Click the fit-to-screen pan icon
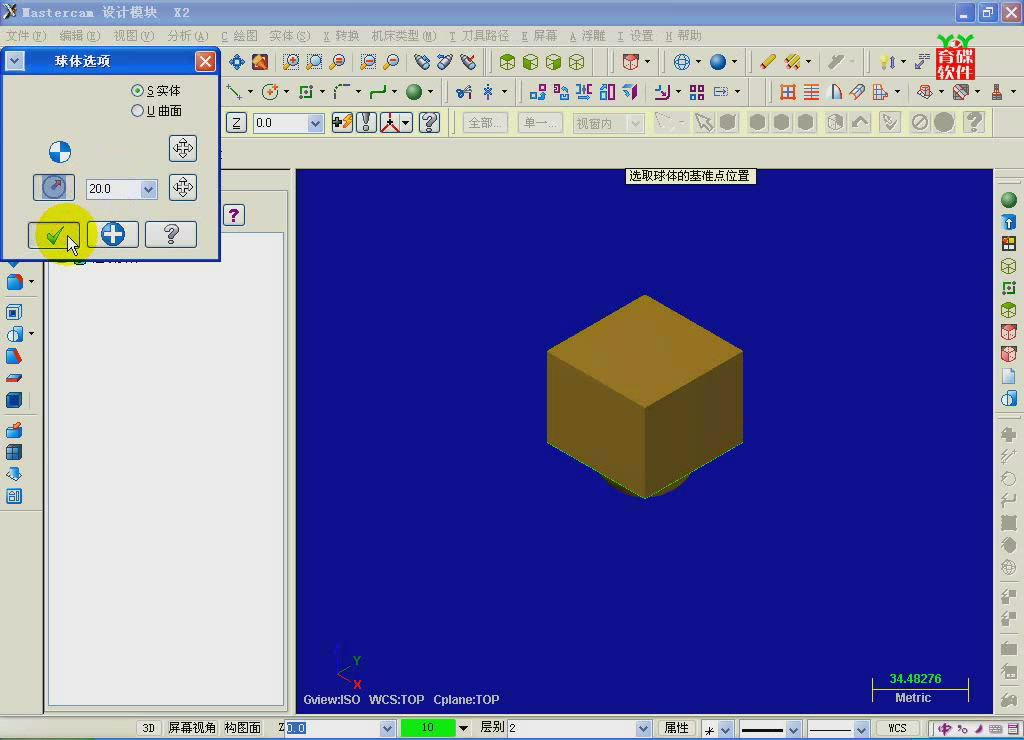This screenshot has height=740, width=1024. pyautogui.click(x=236, y=62)
